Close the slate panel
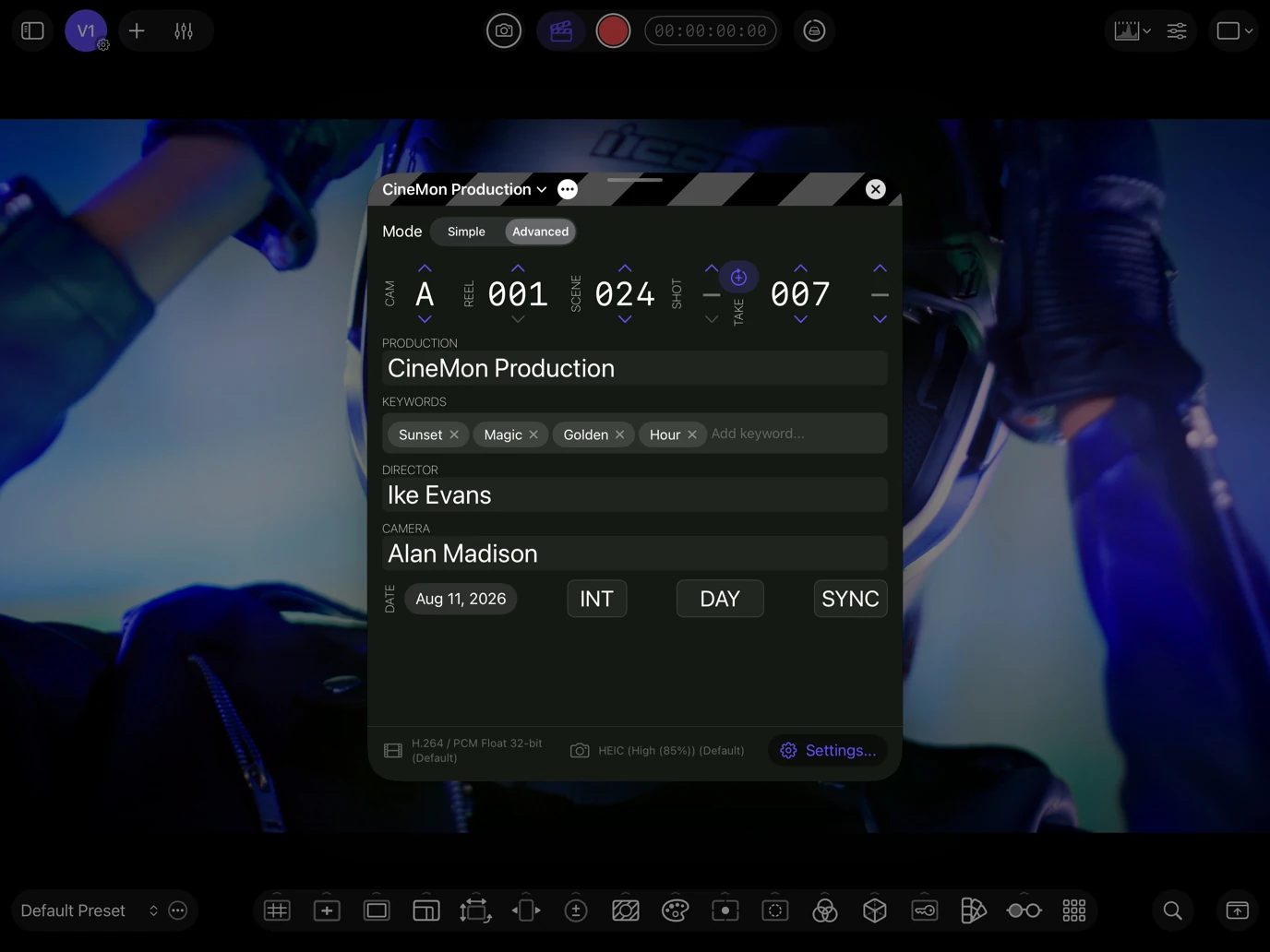Screen dimensions: 1270x952 click(876, 189)
